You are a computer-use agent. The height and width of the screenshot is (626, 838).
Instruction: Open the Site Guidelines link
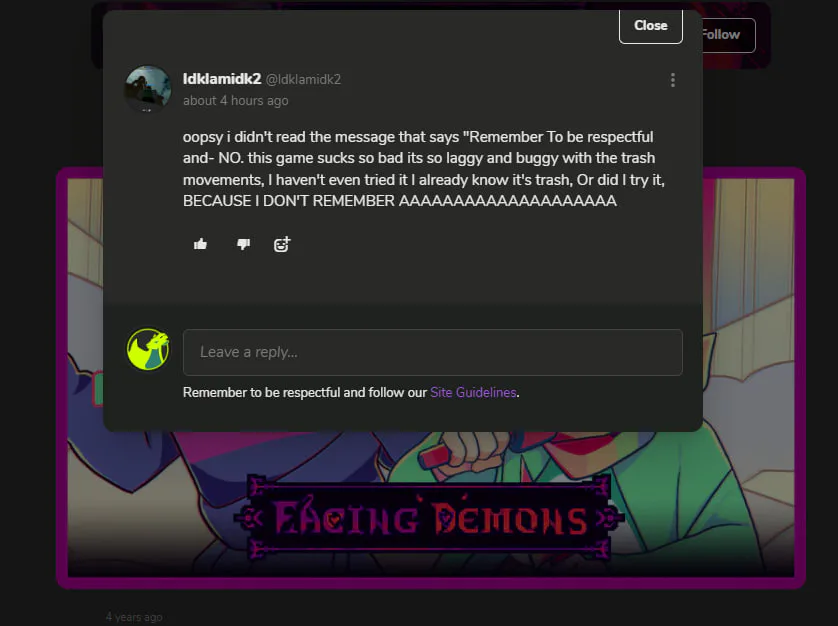473,392
